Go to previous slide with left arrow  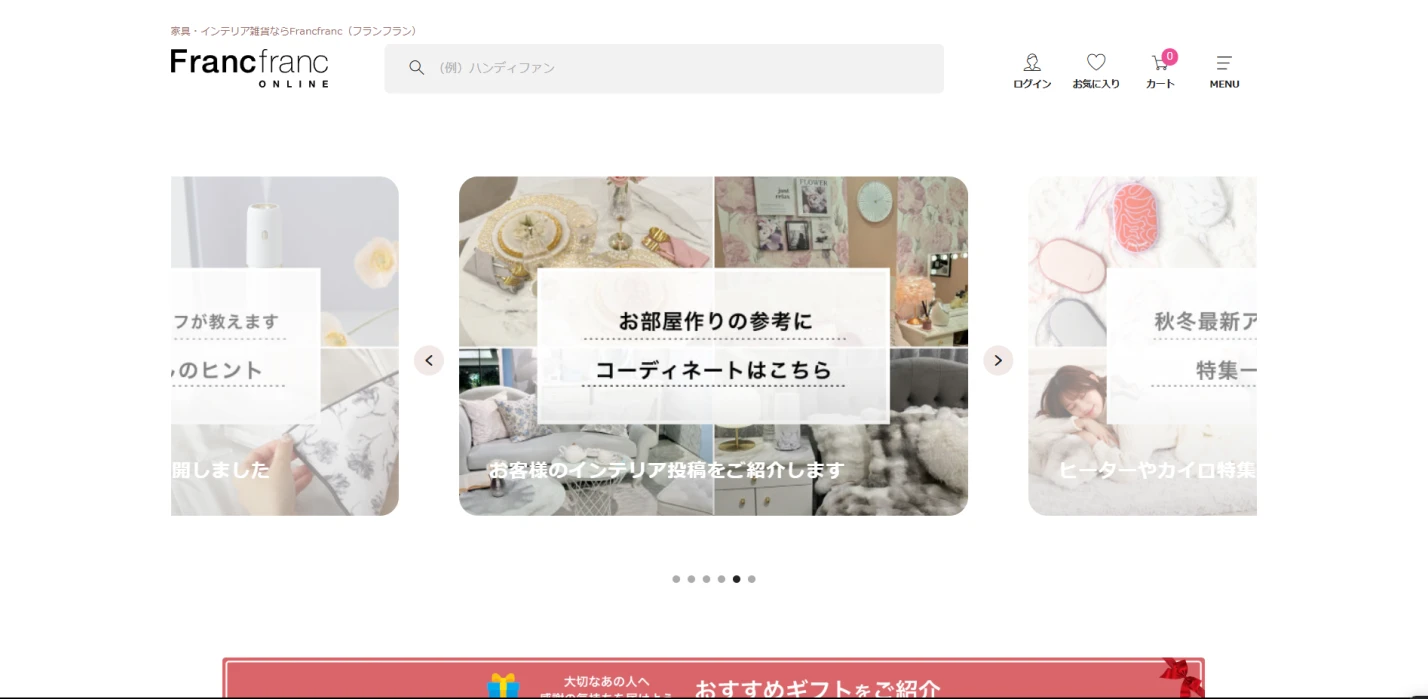click(429, 361)
